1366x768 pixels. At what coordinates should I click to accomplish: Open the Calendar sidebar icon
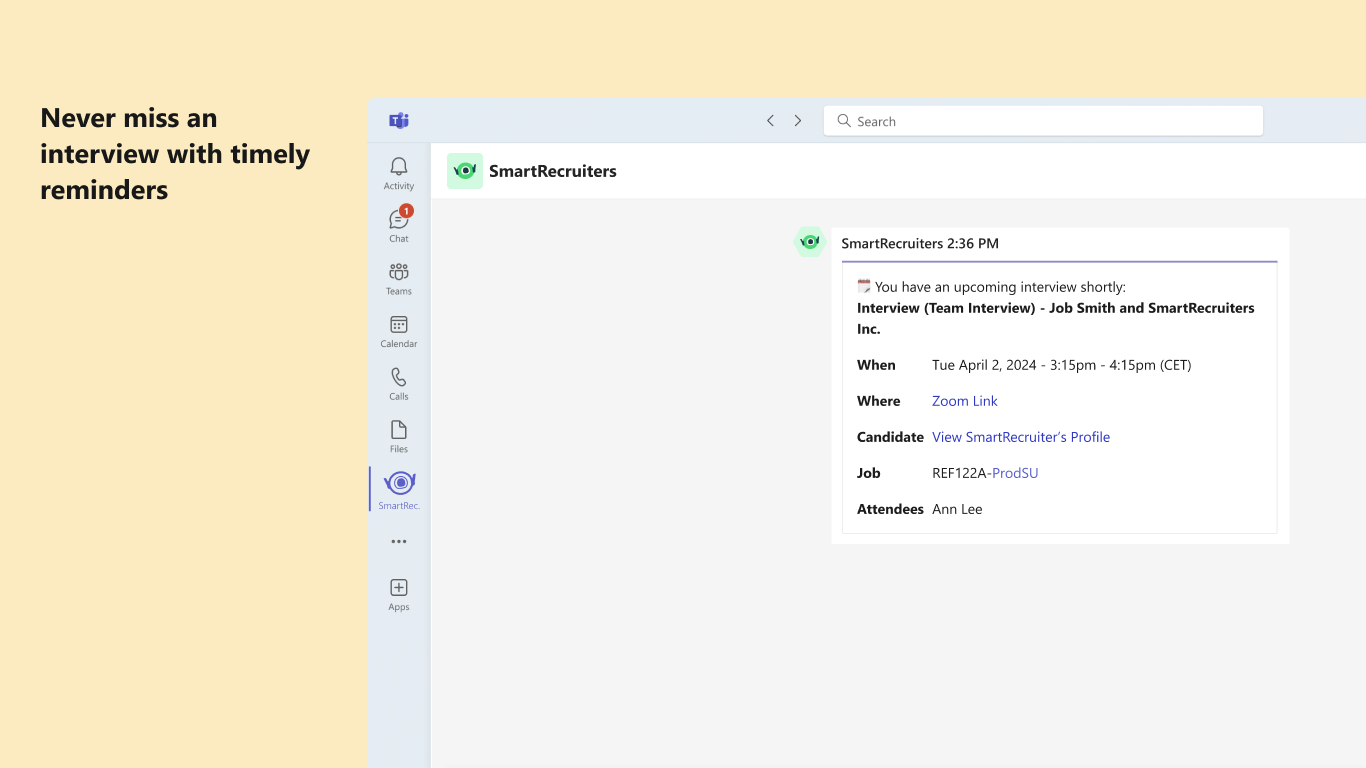coord(399,331)
